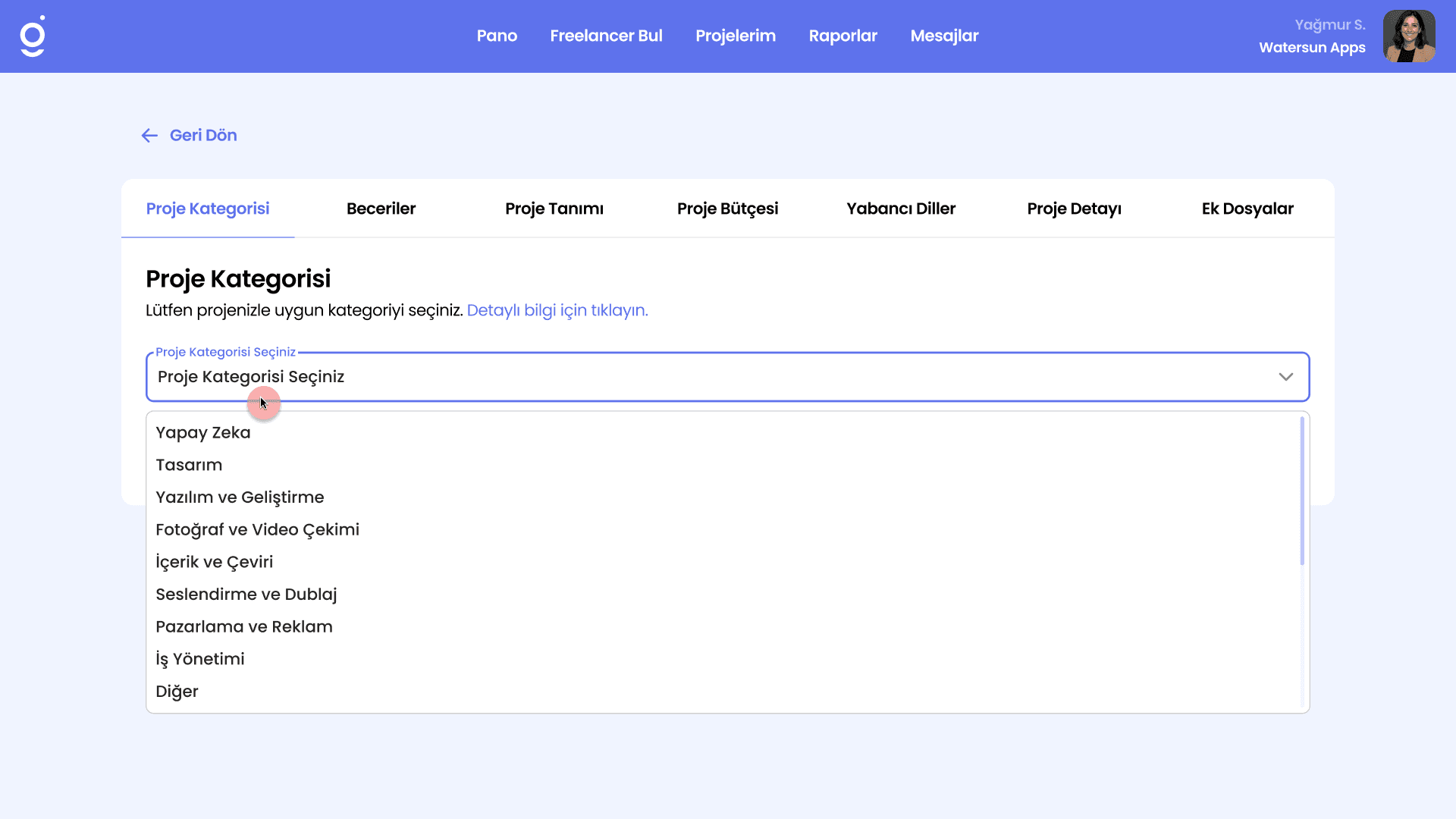The height and width of the screenshot is (819, 1456).
Task: Click the Geri Dön link
Action: coord(202,136)
